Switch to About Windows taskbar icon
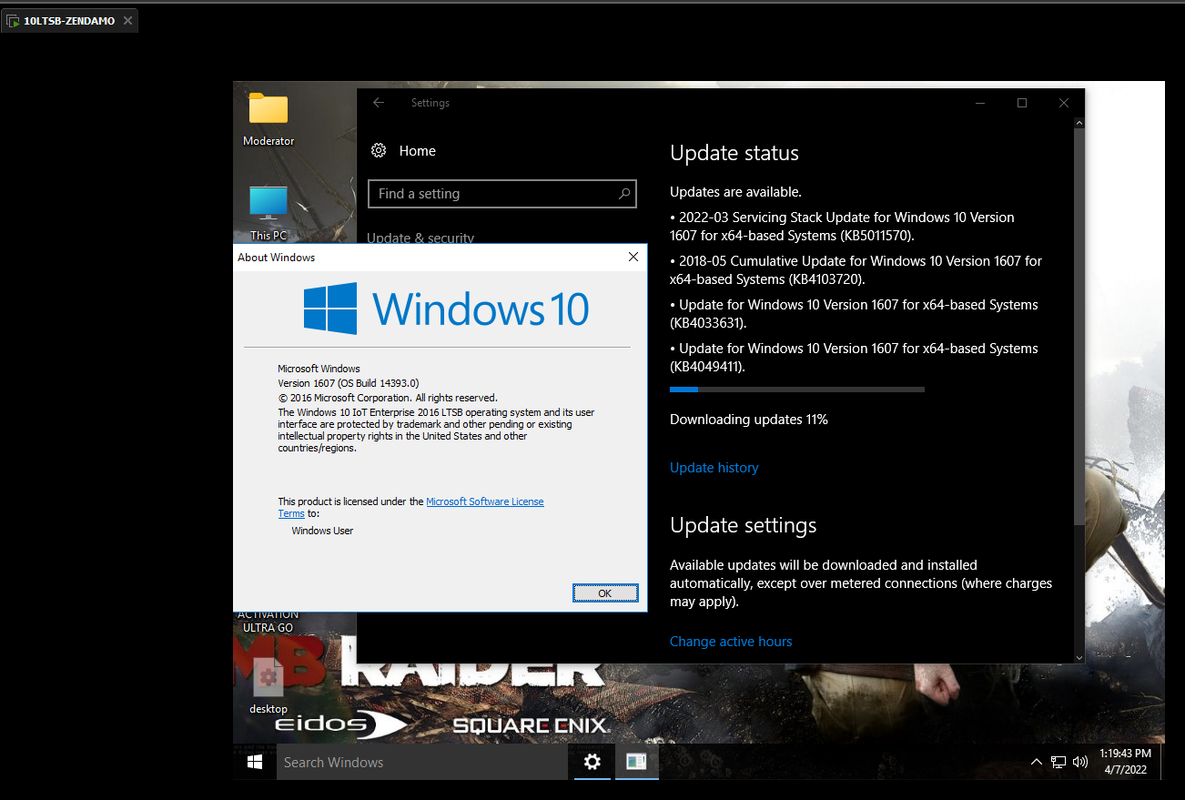 coord(636,761)
